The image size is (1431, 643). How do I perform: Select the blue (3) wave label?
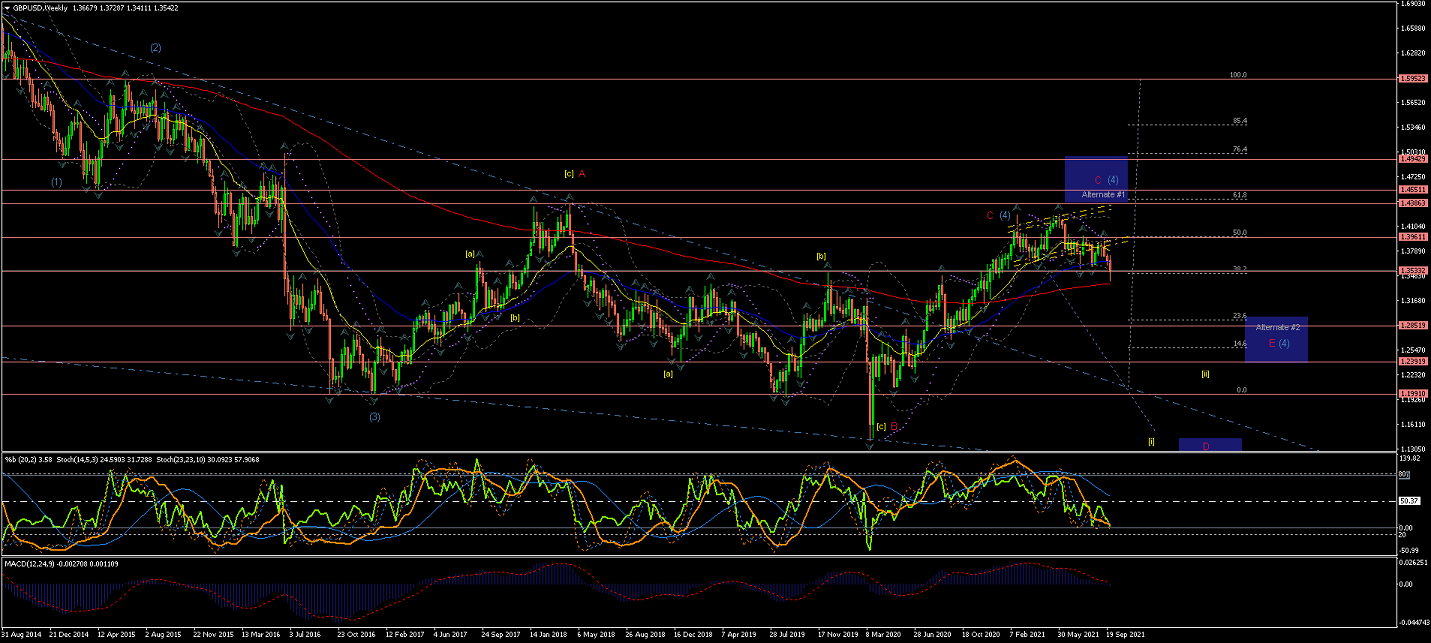click(x=374, y=416)
